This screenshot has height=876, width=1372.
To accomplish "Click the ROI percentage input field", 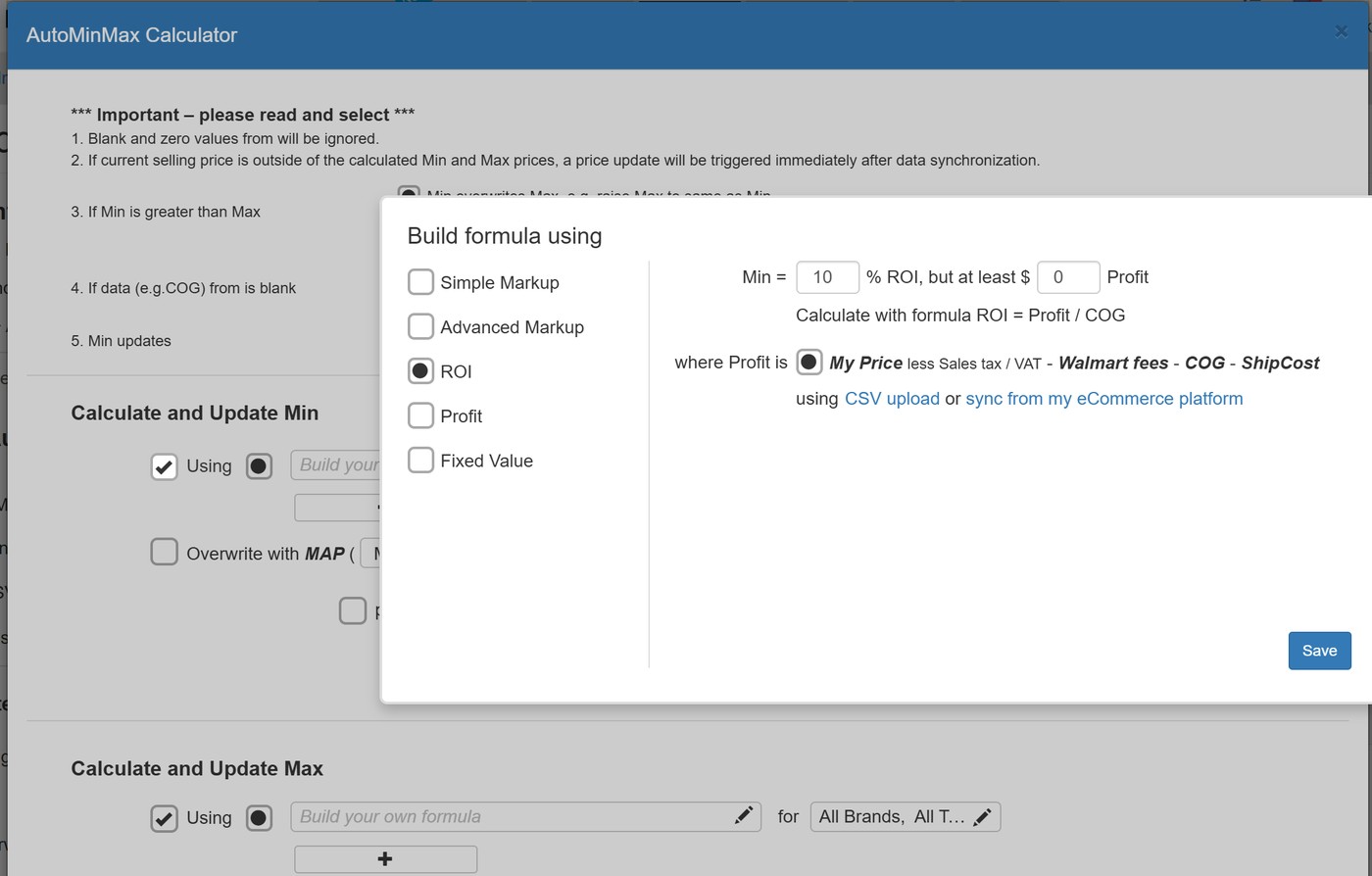I will pos(827,277).
